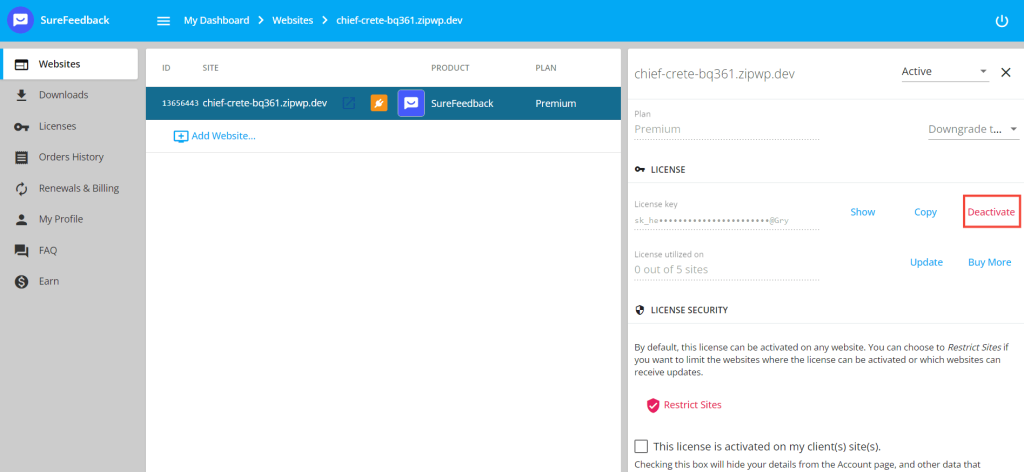The image size is (1024, 472).
Task: Toggle the hamburger menu icon
Action: tap(164, 20)
